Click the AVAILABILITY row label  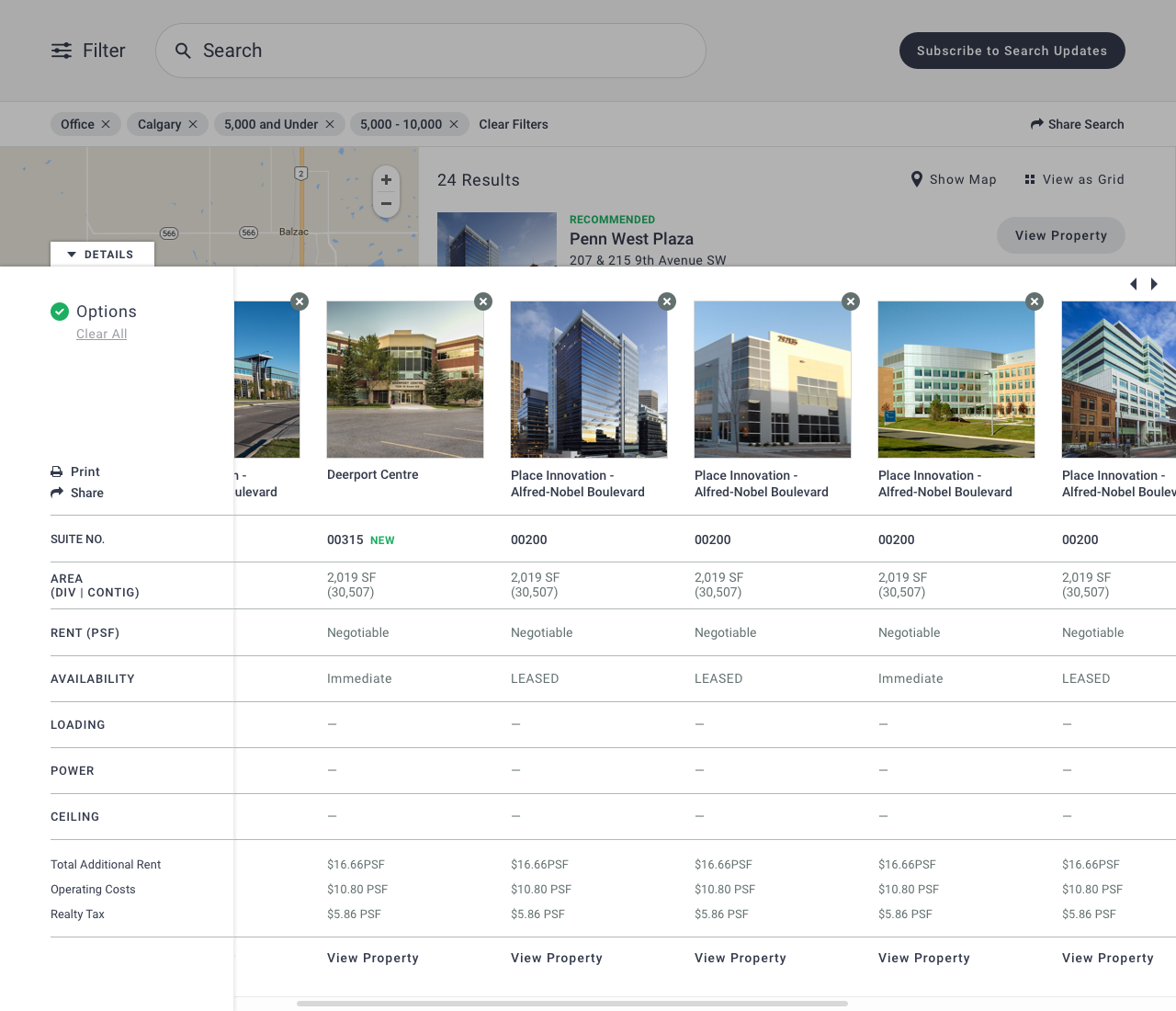(x=93, y=679)
